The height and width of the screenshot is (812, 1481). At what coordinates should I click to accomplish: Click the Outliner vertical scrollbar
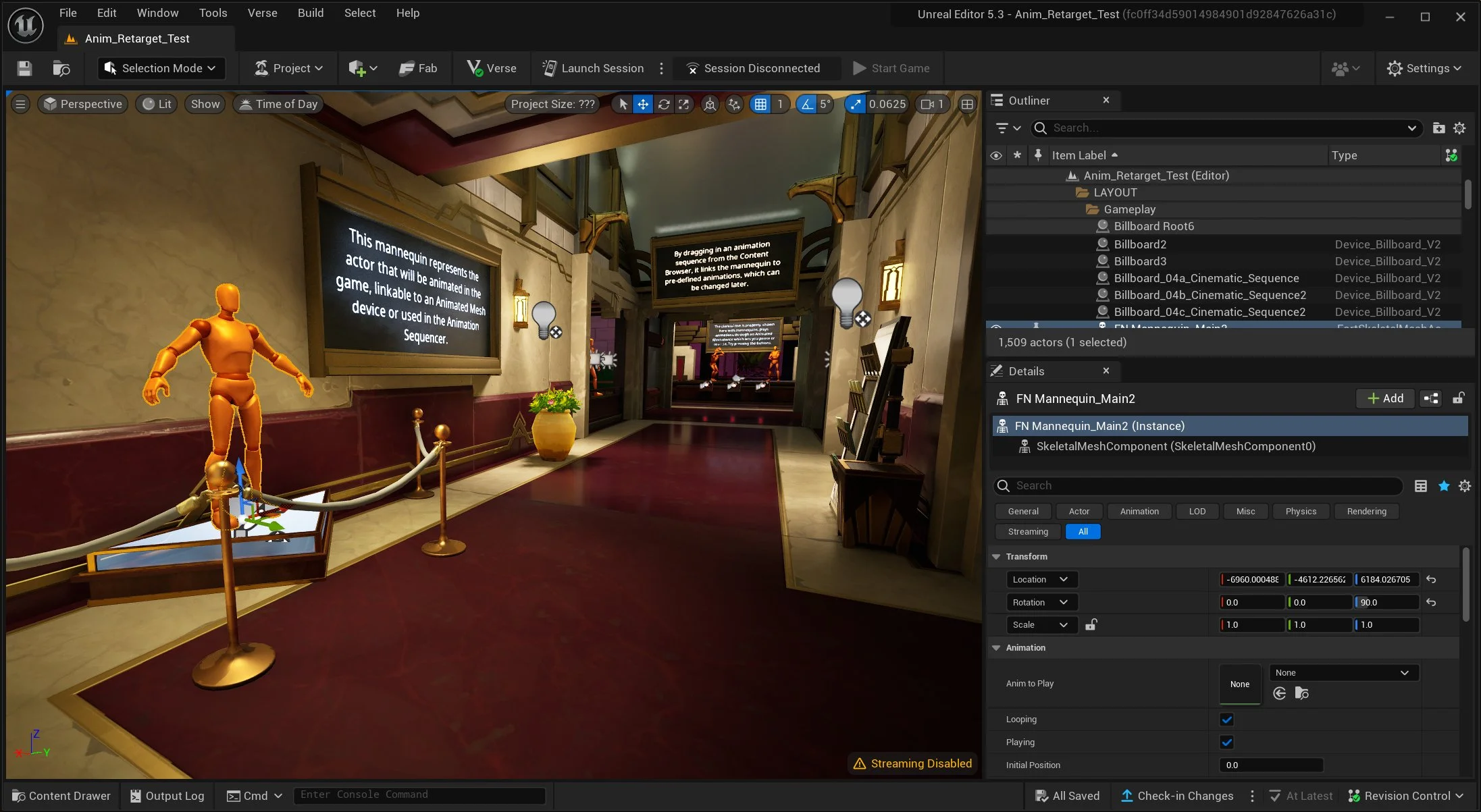[1467, 194]
